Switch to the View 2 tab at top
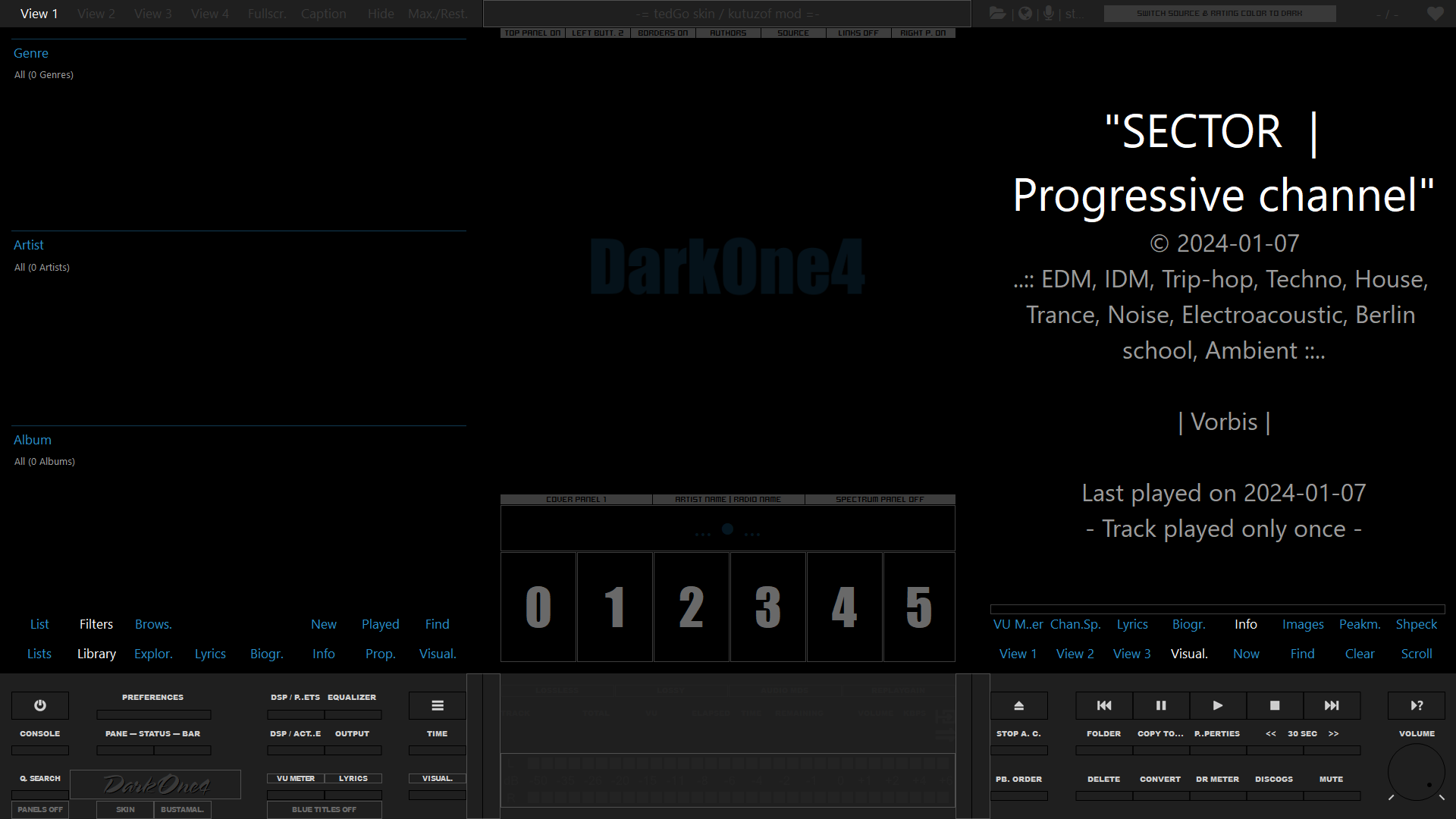Screen dimensions: 1456x819 pyautogui.click(x=96, y=14)
